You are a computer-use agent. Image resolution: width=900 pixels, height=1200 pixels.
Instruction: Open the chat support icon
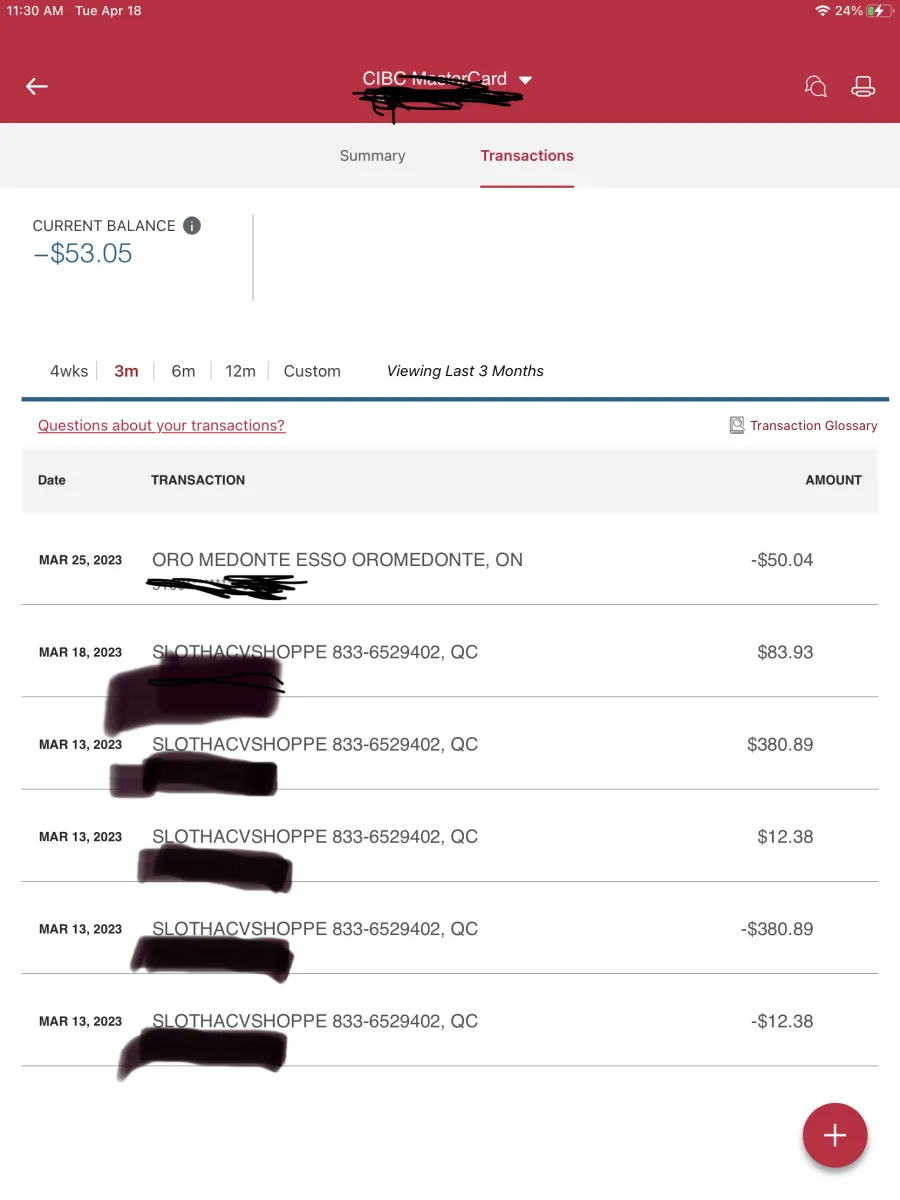[x=816, y=87]
